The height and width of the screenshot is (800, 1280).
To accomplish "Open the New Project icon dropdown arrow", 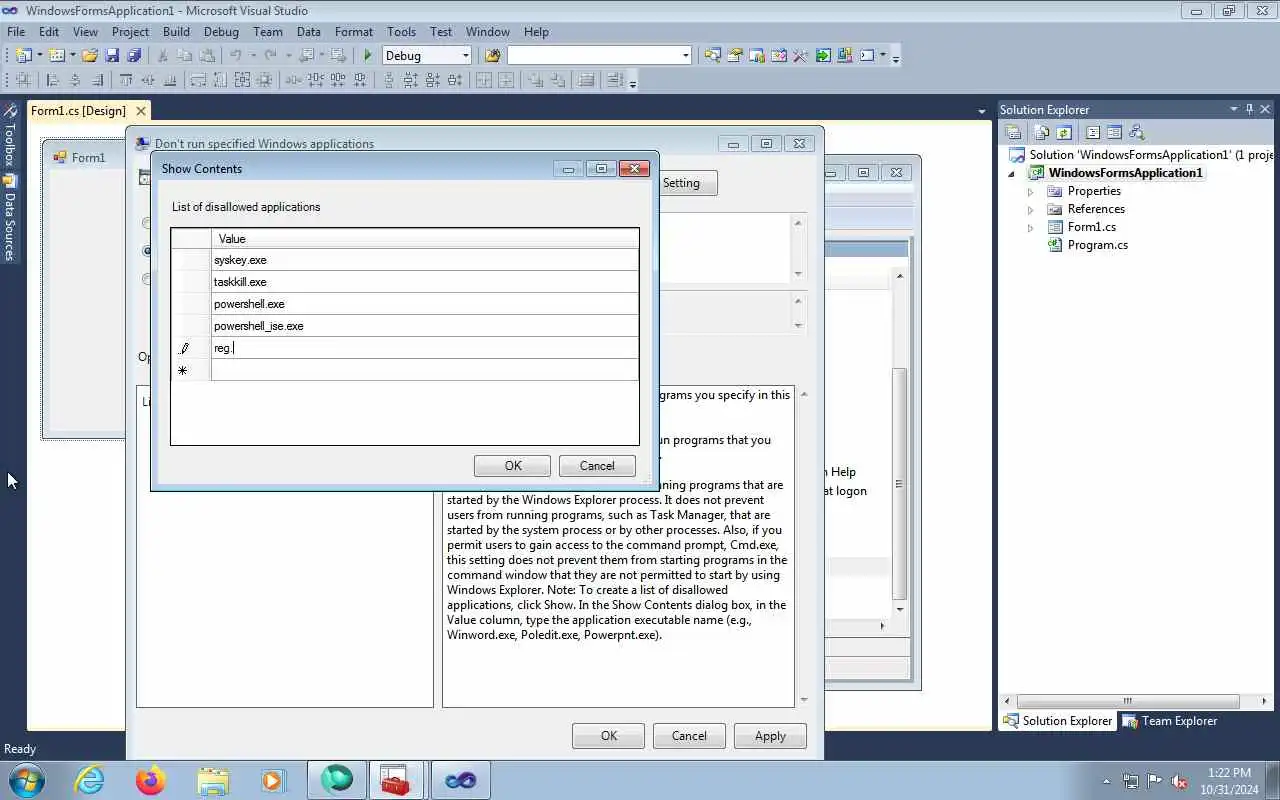I will click(40, 56).
